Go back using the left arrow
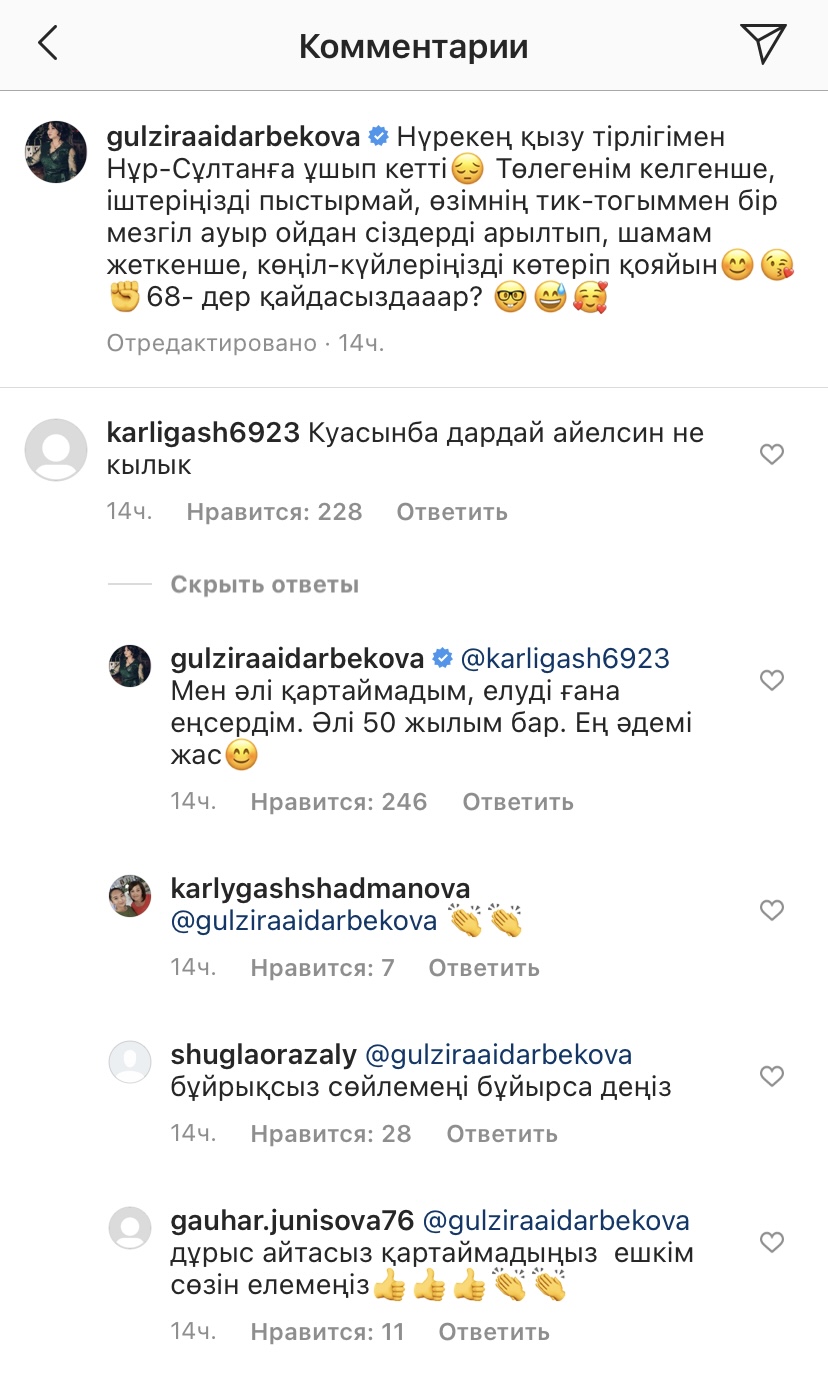 [47, 43]
